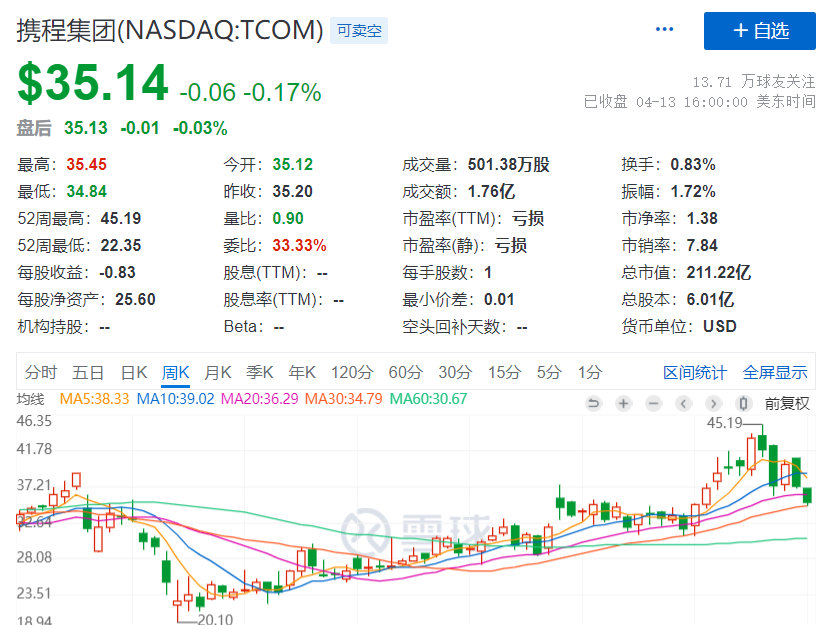This screenshot has width=830, height=625.
Task: Choose the 15分 interval tab
Action: pyautogui.click(x=504, y=373)
